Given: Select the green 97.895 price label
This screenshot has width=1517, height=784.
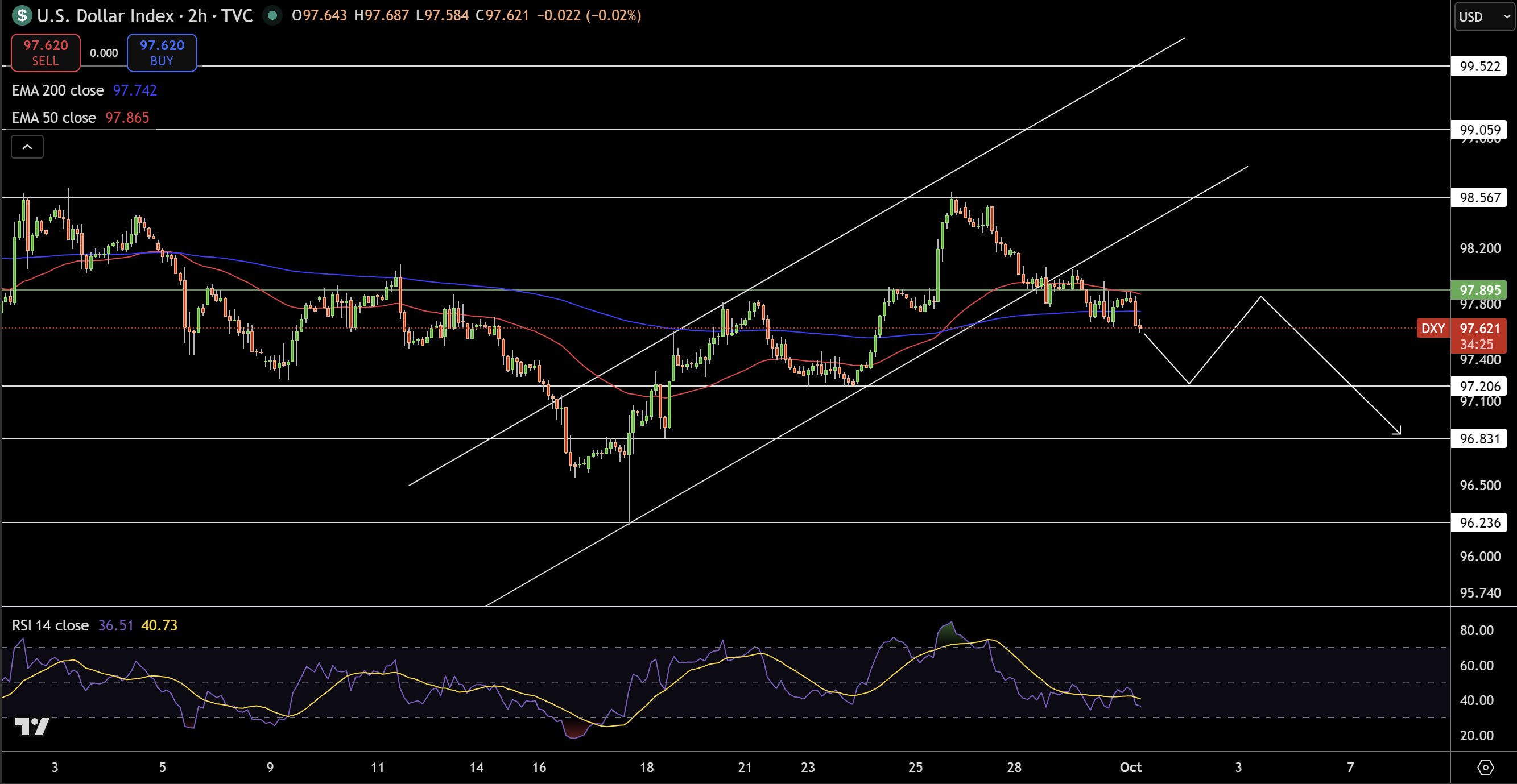Looking at the screenshot, I should (1479, 290).
